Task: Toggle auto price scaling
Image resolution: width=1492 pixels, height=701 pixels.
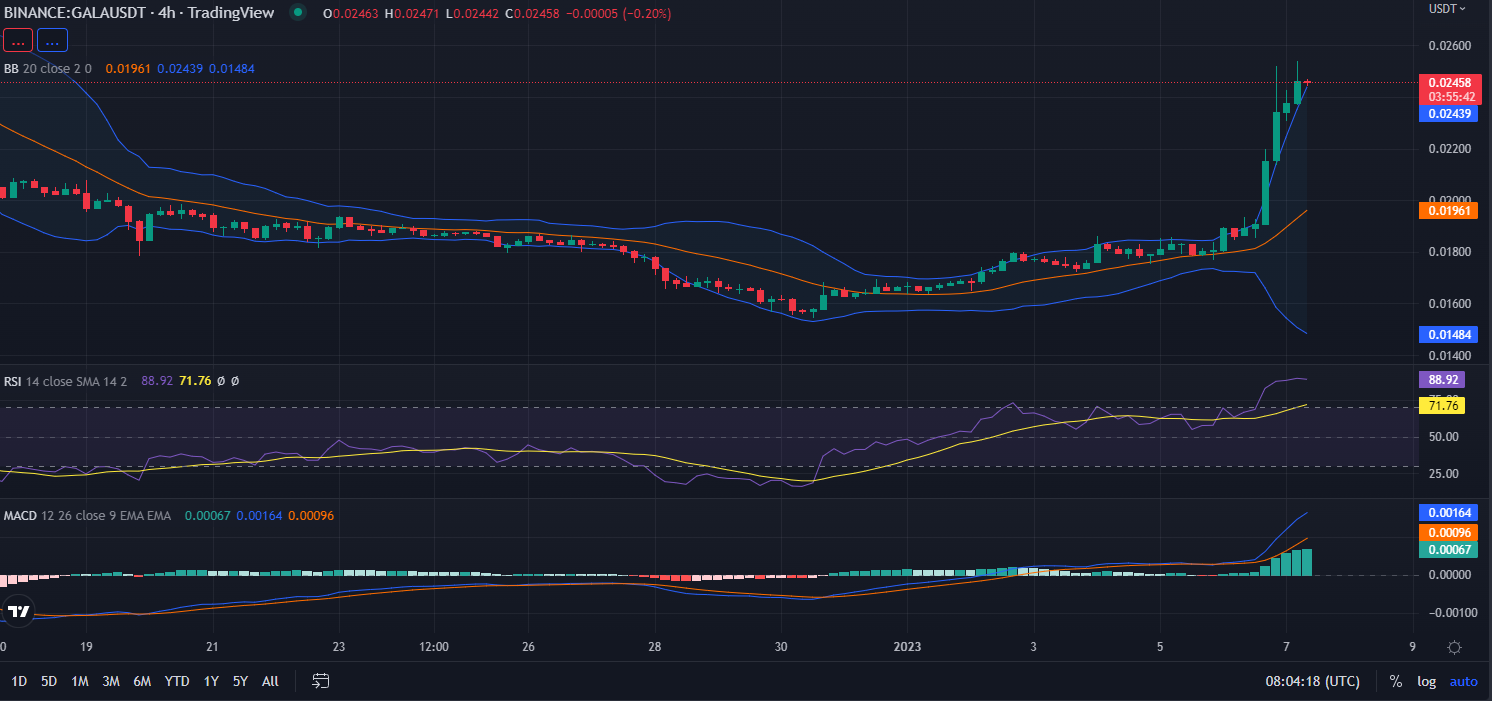Action: click(x=1464, y=681)
